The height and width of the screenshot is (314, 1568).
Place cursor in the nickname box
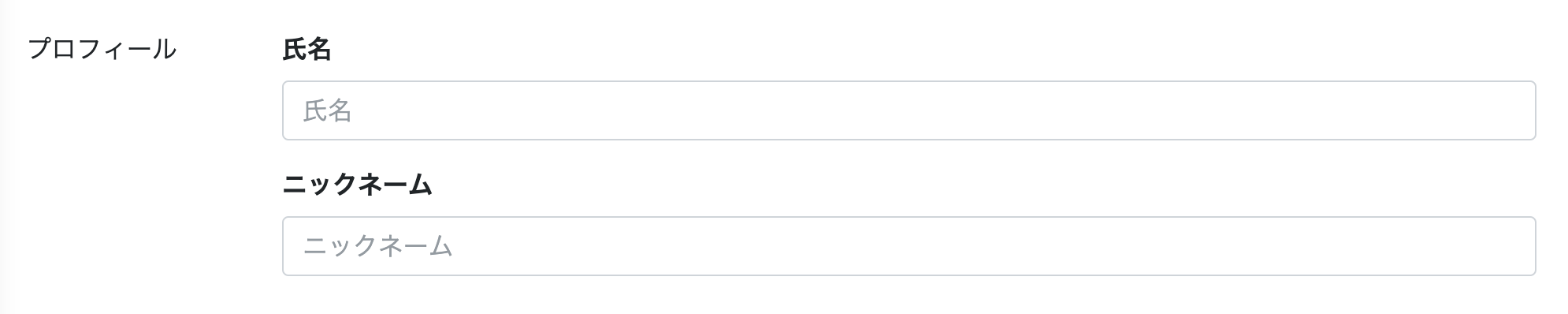(x=908, y=246)
